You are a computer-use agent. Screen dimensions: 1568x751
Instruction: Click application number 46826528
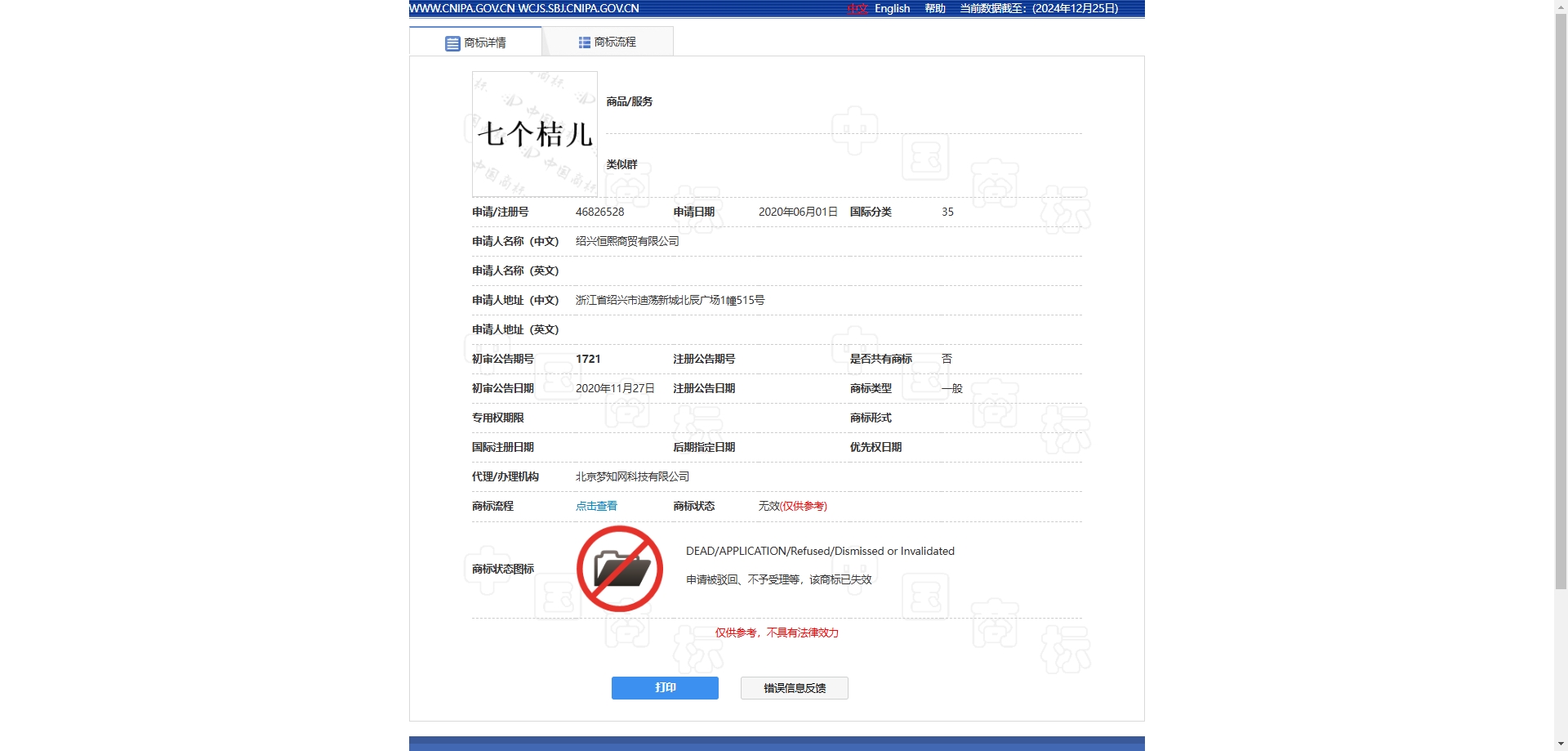coord(599,211)
